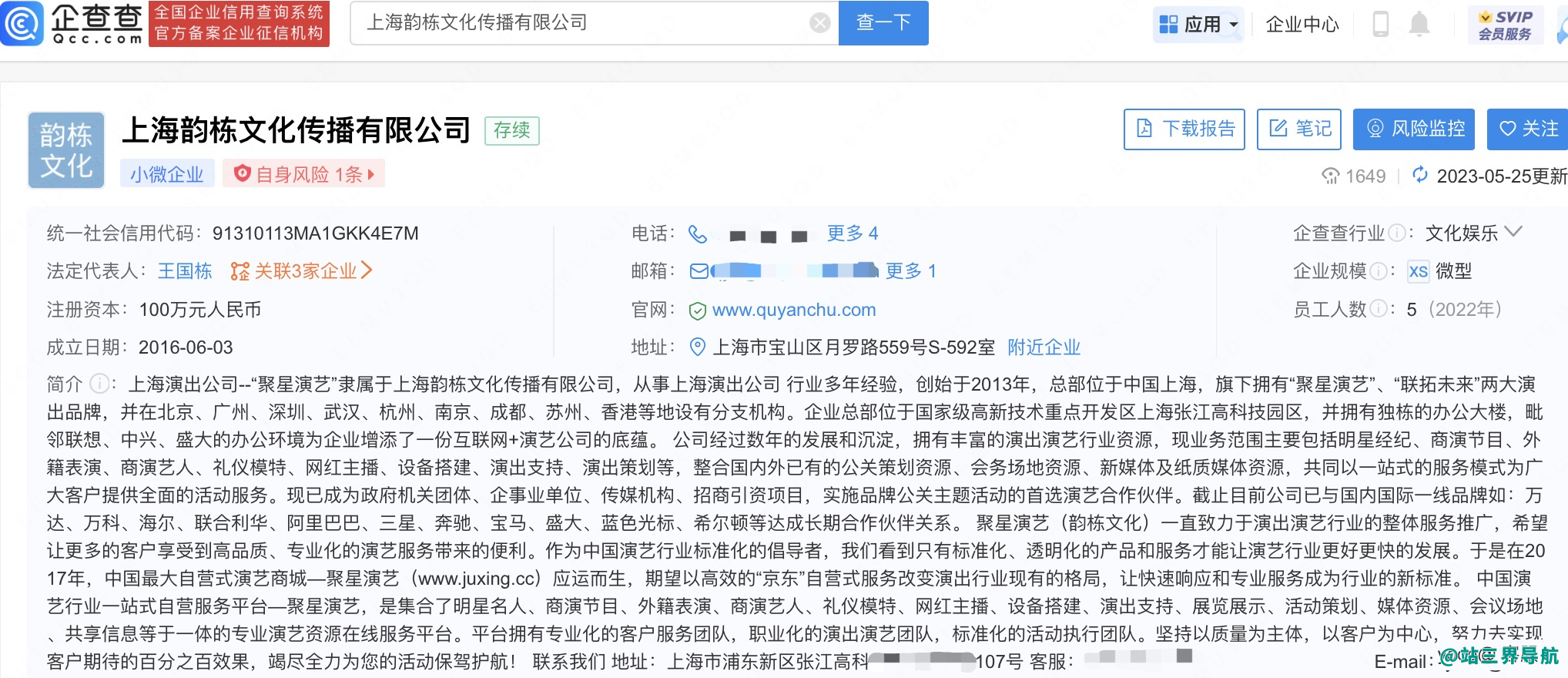Click the info icon beside 员工人数
This screenshot has width=1568, height=678.
[x=1379, y=309]
